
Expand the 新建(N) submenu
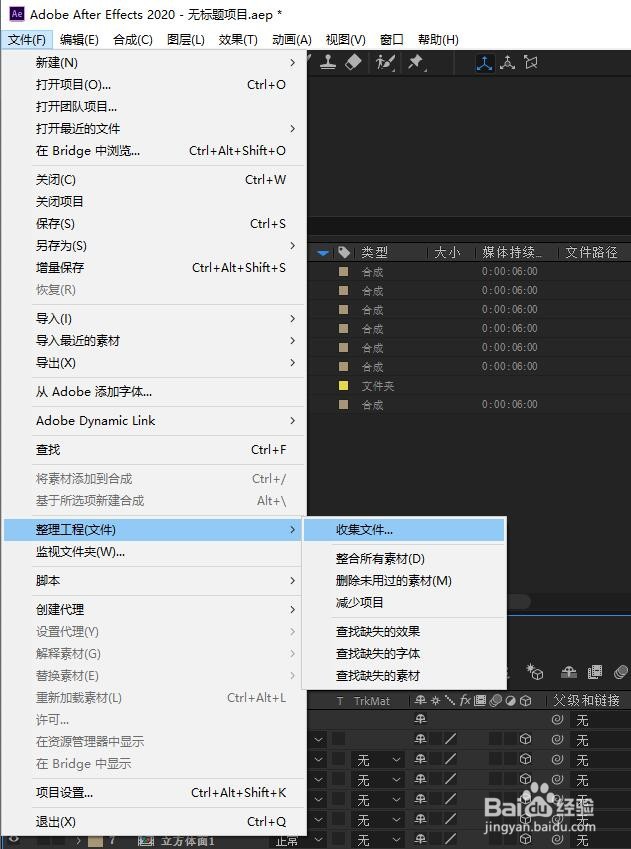(x=155, y=63)
